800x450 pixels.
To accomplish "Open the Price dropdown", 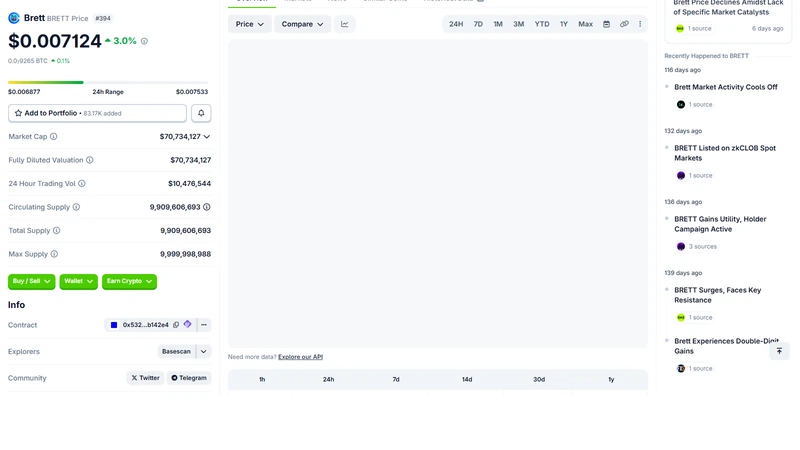I will [249, 24].
